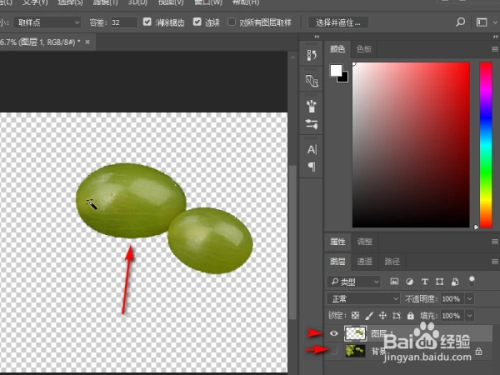
Task: Select the 属性 properties tab
Action: pyautogui.click(x=337, y=242)
